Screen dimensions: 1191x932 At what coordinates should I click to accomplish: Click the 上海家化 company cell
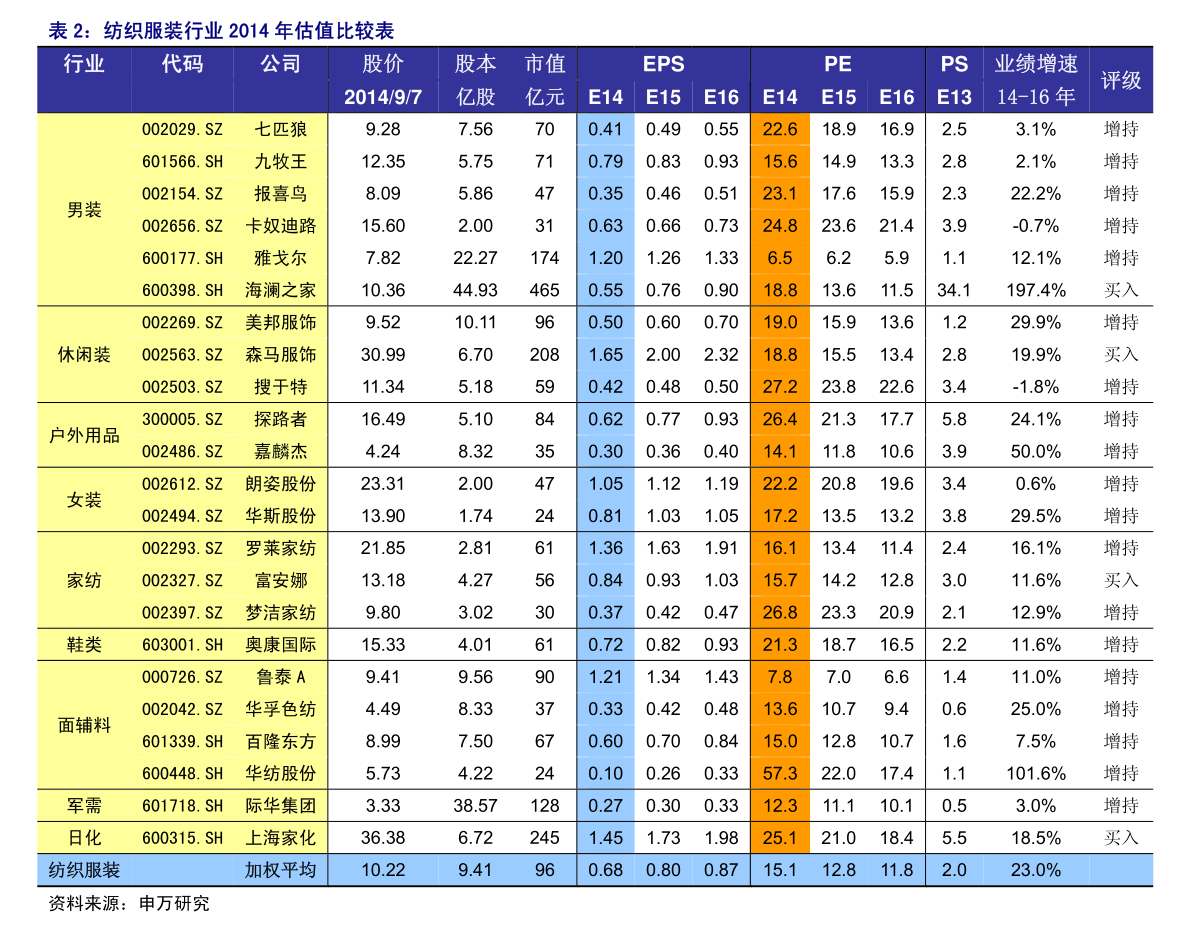(x=280, y=838)
